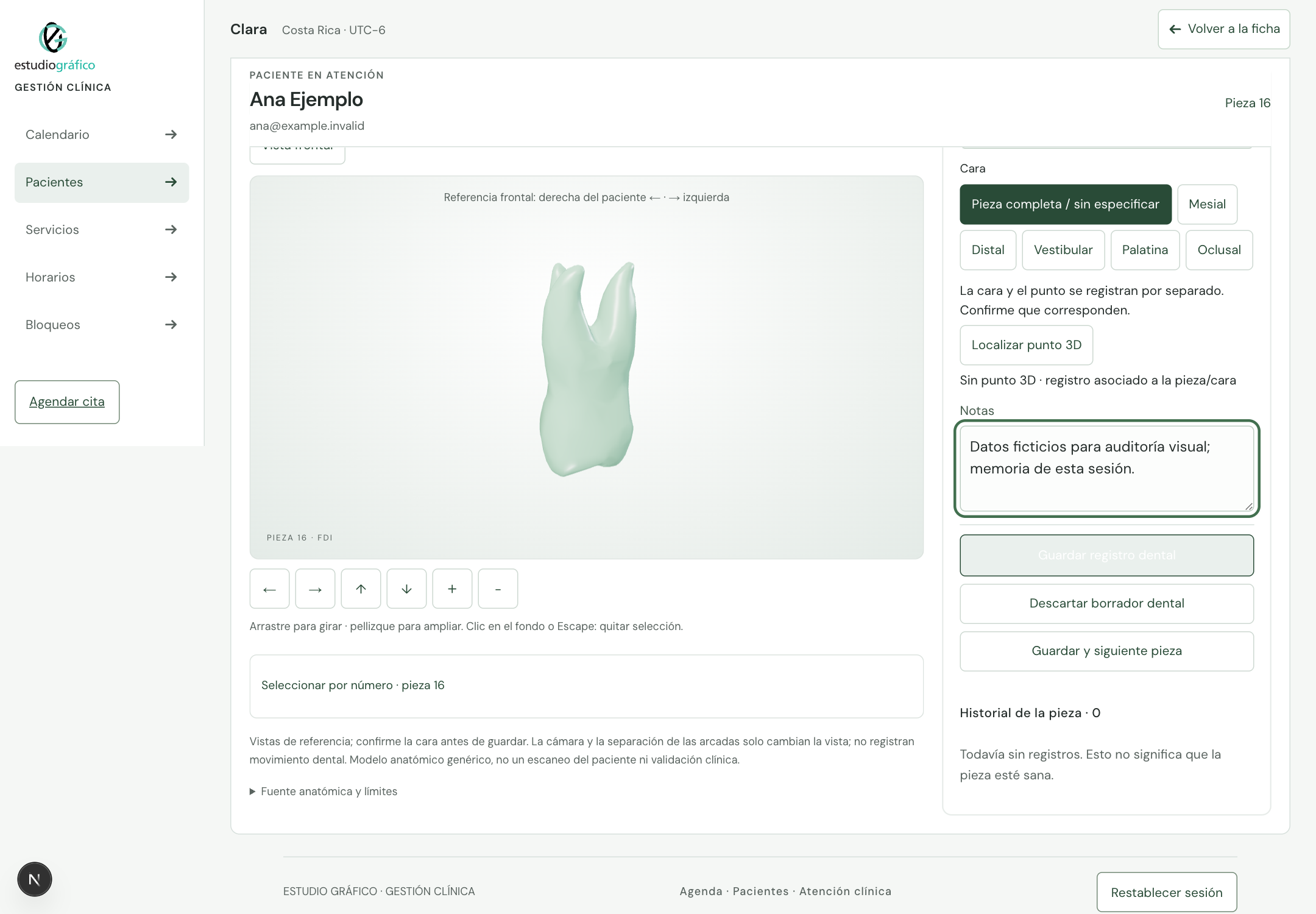Click Volver a la ficha button
Screen dimensions: 1316x914
coord(1224,29)
